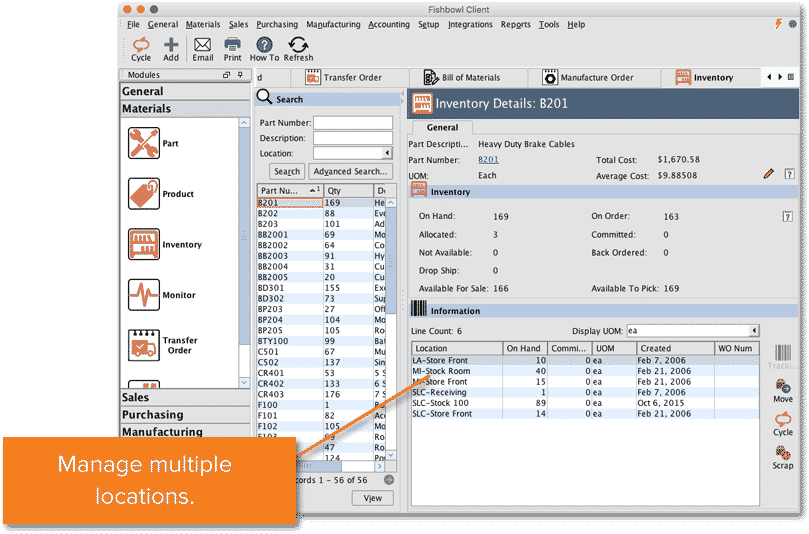Open the Product module icon

pyautogui.click(x=144, y=193)
